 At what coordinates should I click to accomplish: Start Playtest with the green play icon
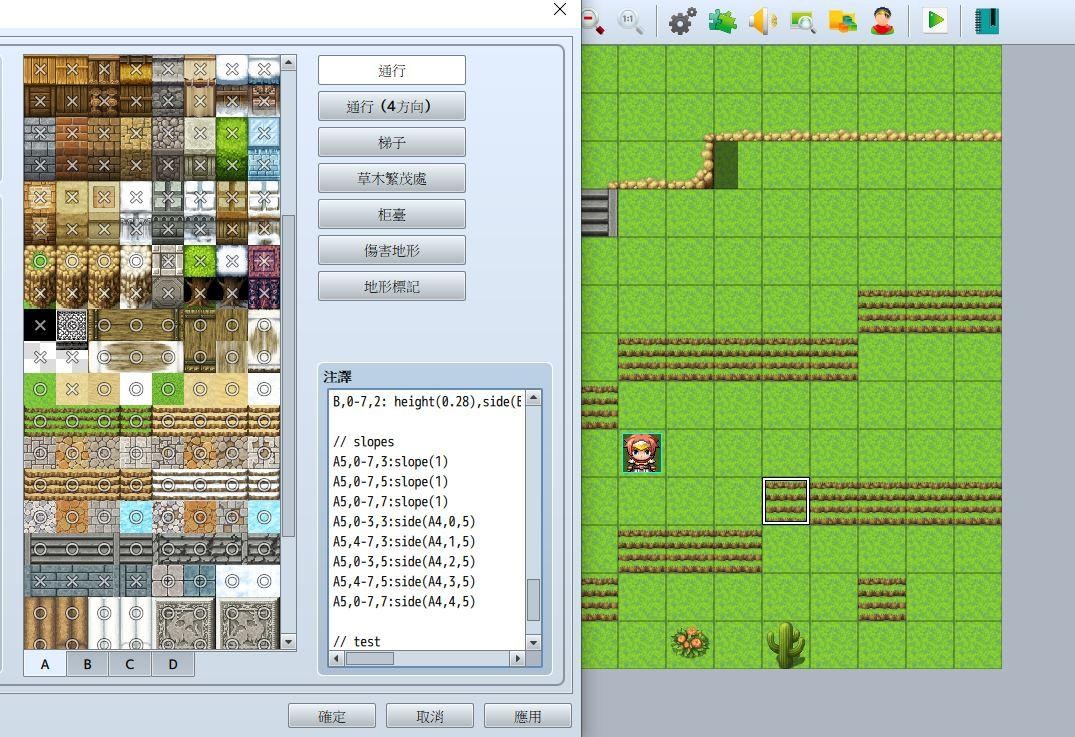tap(933, 20)
